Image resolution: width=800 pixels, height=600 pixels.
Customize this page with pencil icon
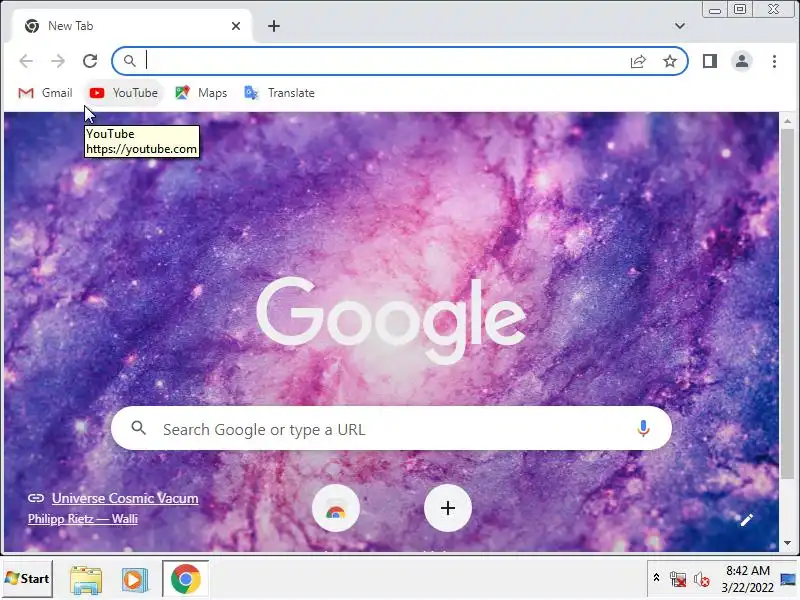pyautogui.click(x=746, y=520)
